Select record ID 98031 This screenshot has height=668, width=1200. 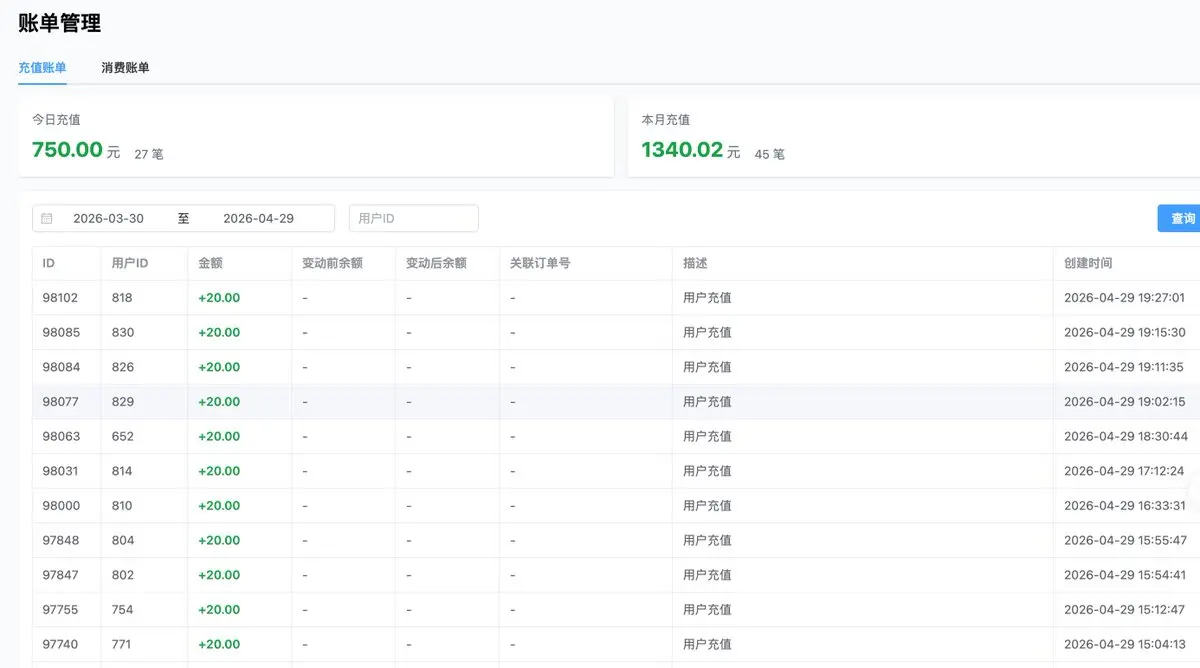coord(61,471)
